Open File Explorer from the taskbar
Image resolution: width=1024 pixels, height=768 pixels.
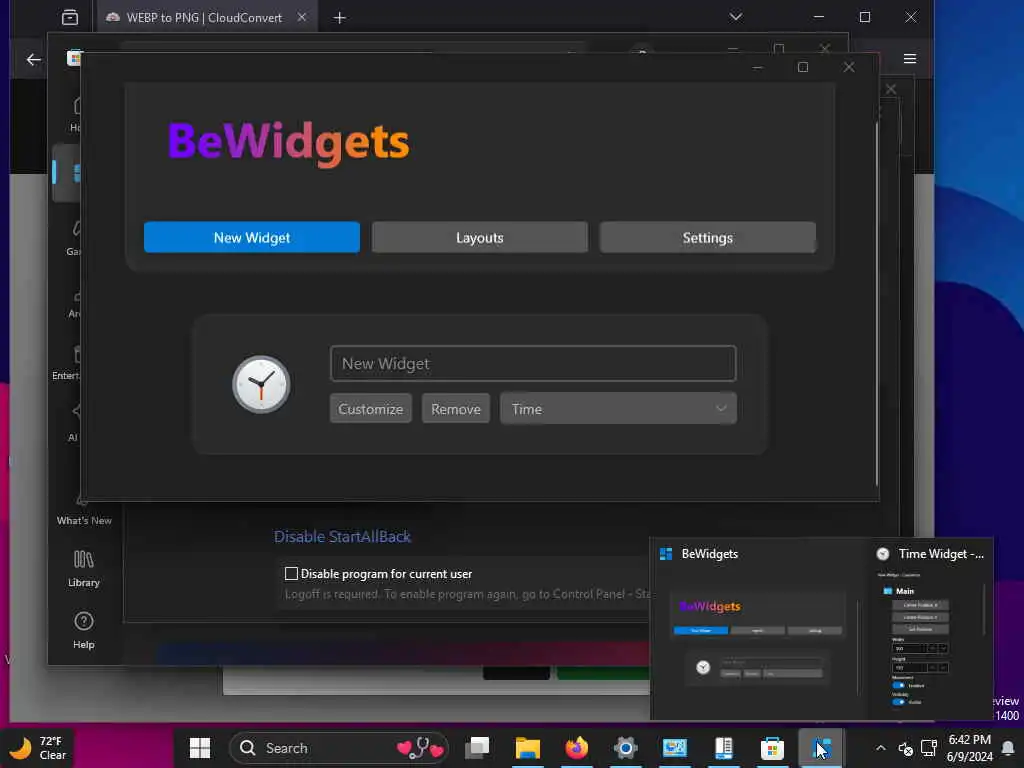527,748
